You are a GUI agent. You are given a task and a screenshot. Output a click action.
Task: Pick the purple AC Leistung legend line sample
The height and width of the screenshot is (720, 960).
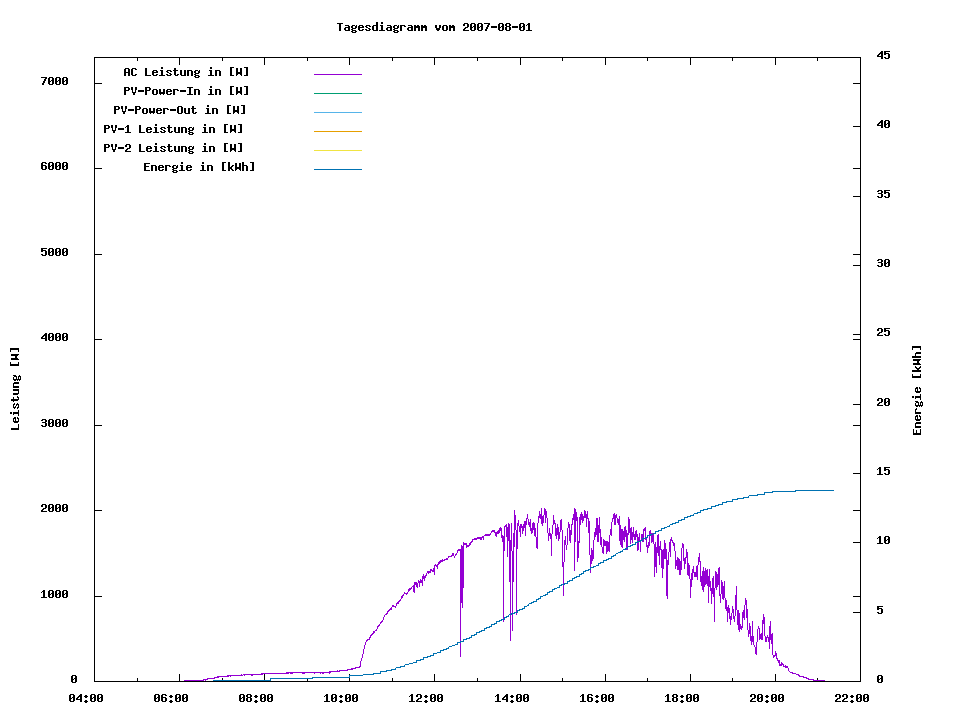click(337, 74)
